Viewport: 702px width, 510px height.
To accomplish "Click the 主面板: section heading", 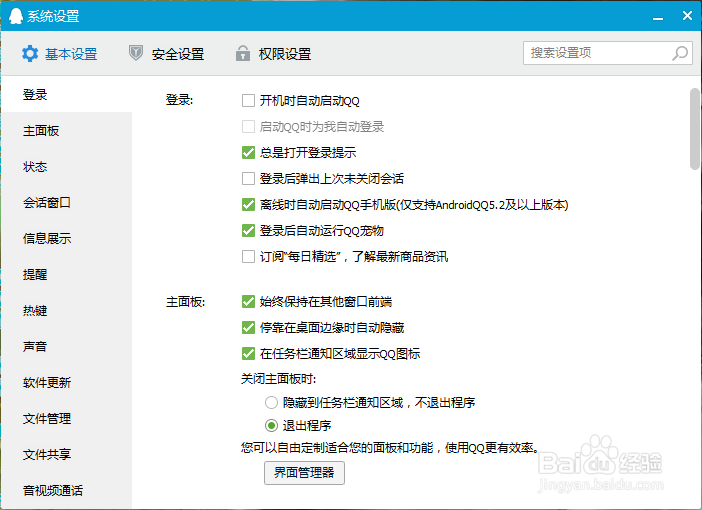I will [185, 302].
